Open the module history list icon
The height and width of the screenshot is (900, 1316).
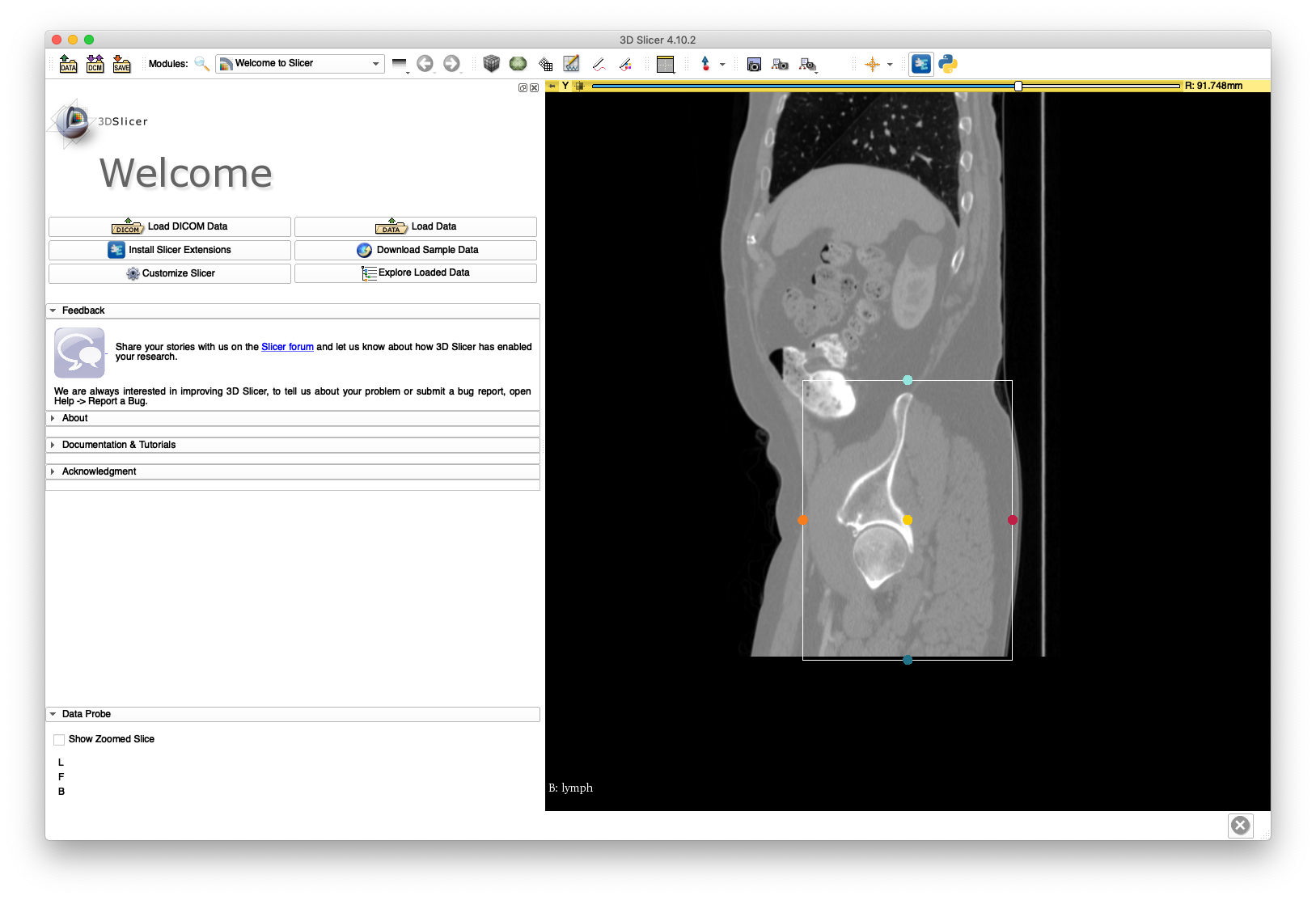point(400,64)
